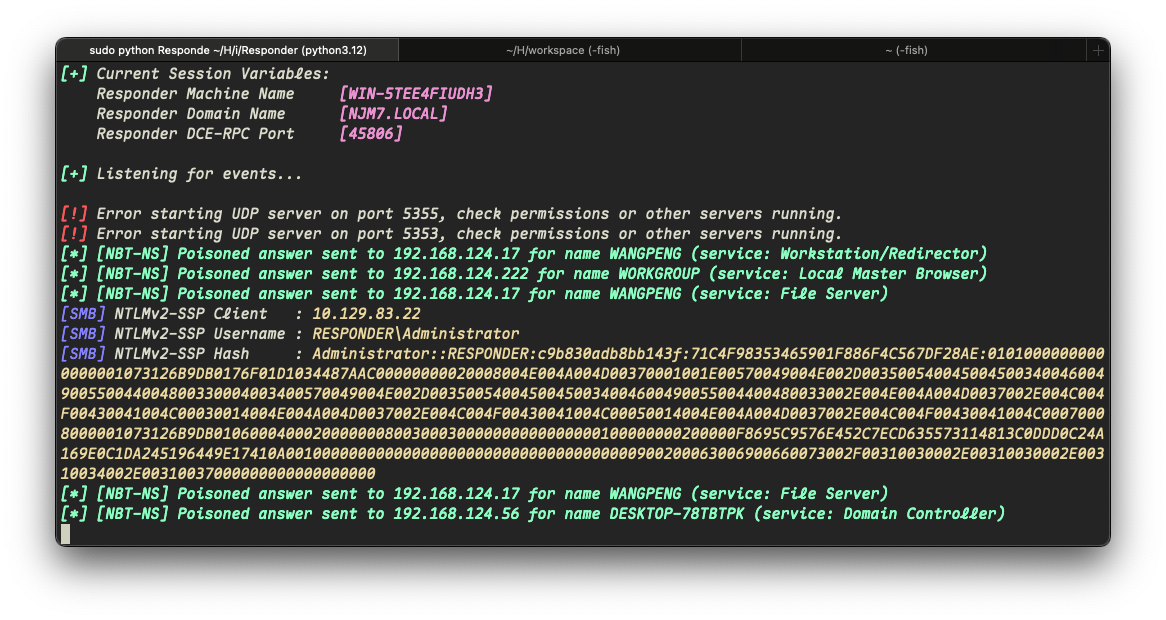The image size is (1166, 620).
Task: Click the IP address 192.168.124.56
Action: pyautogui.click(x=457, y=514)
